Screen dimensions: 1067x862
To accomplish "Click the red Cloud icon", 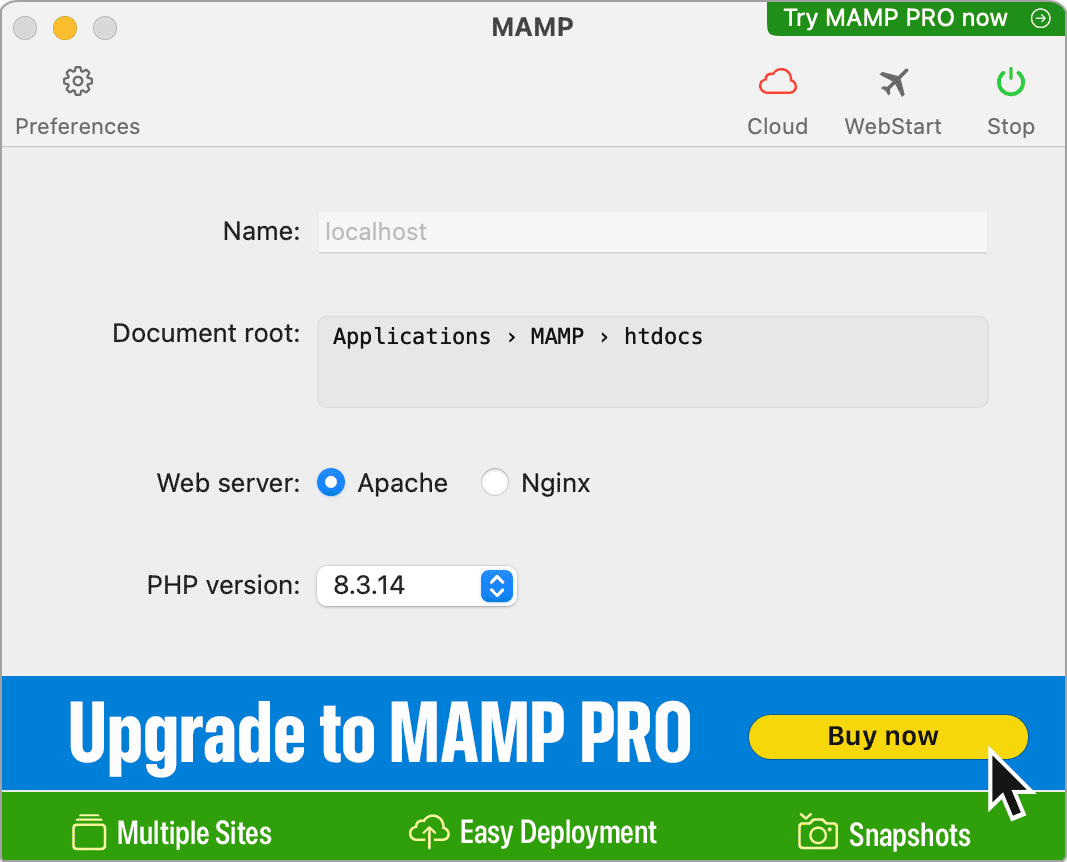I will (778, 82).
